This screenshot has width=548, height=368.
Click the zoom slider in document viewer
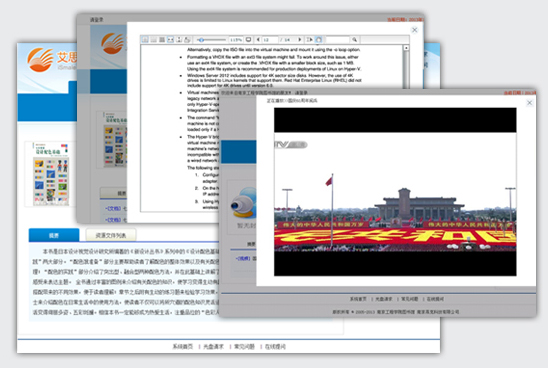[211, 39]
